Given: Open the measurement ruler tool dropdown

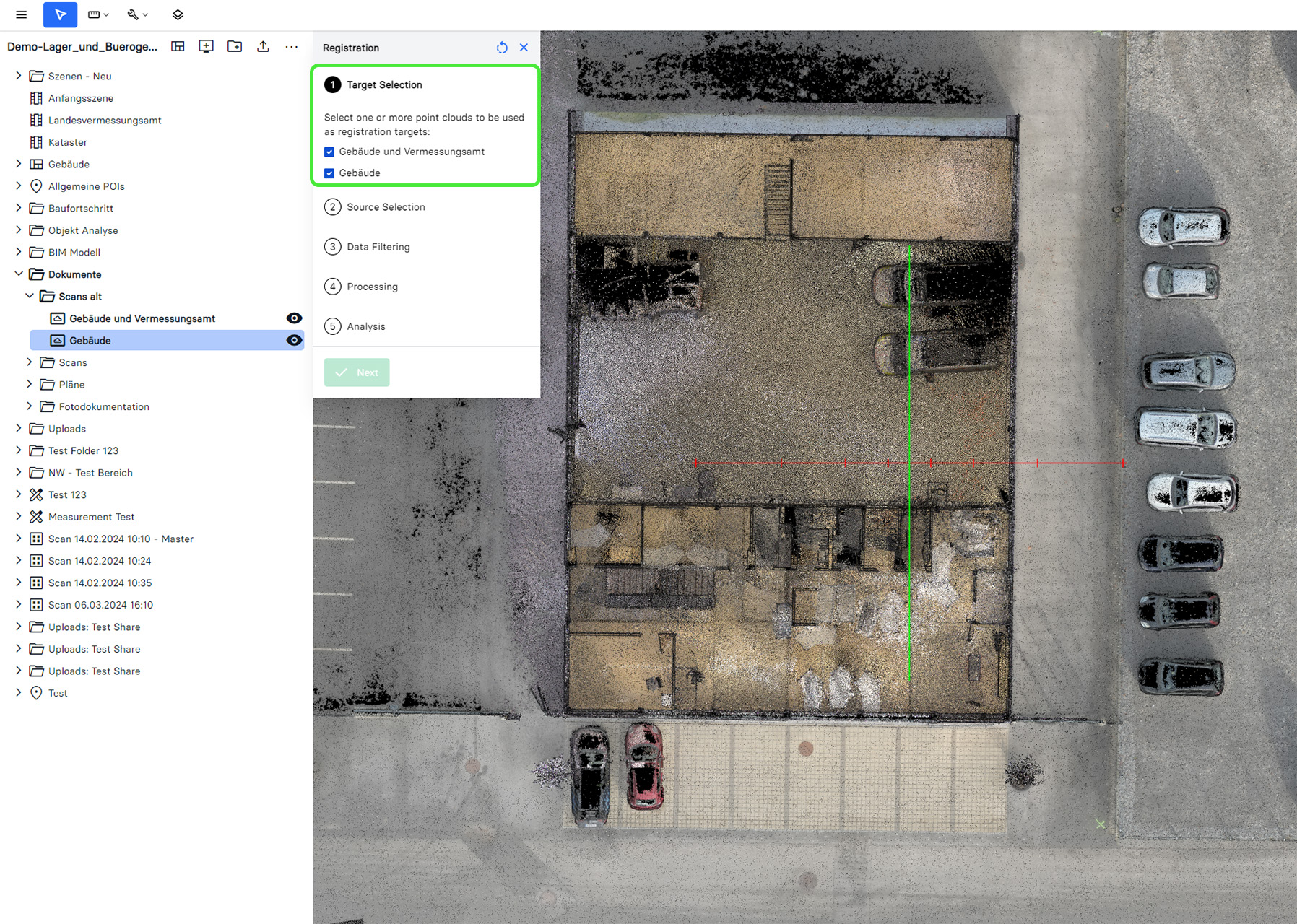Looking at the screenshot, I should [x=97, y=14].
